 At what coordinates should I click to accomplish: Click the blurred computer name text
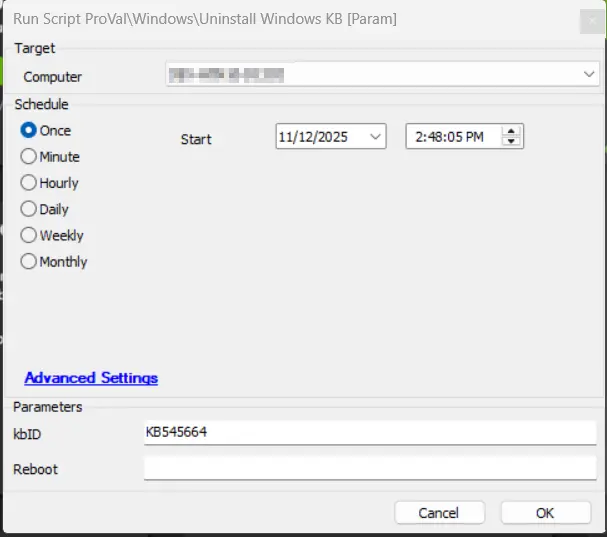point(227,75)
